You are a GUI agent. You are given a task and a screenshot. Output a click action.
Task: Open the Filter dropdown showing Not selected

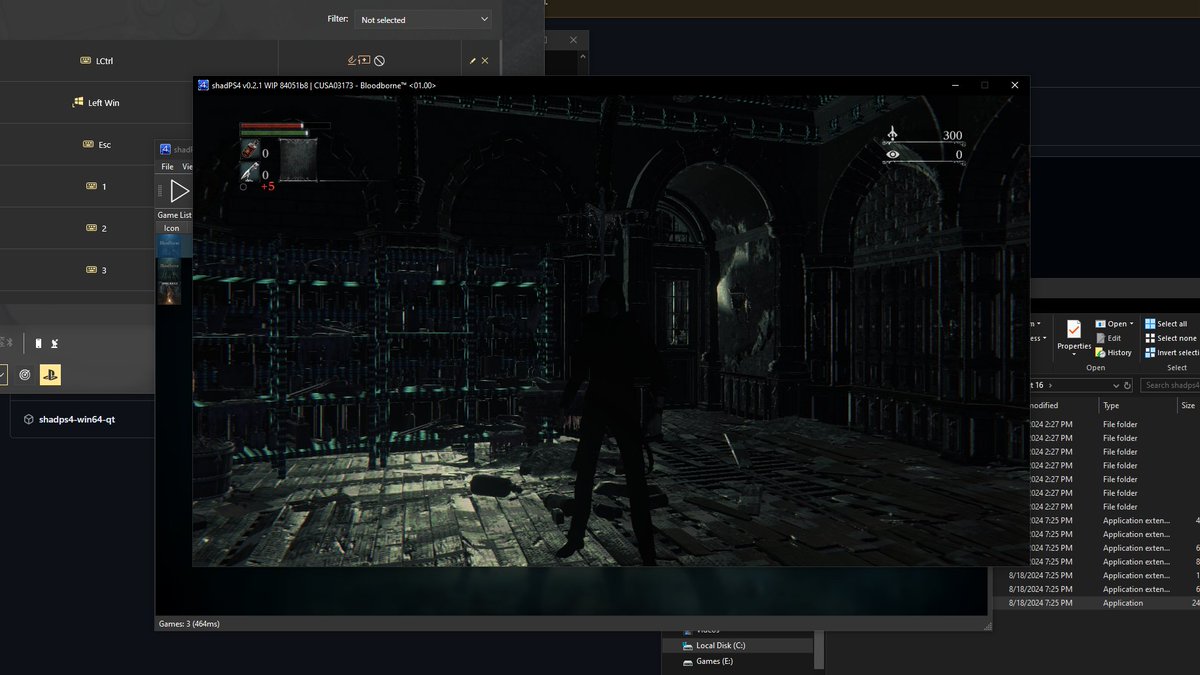pos(423,19)
